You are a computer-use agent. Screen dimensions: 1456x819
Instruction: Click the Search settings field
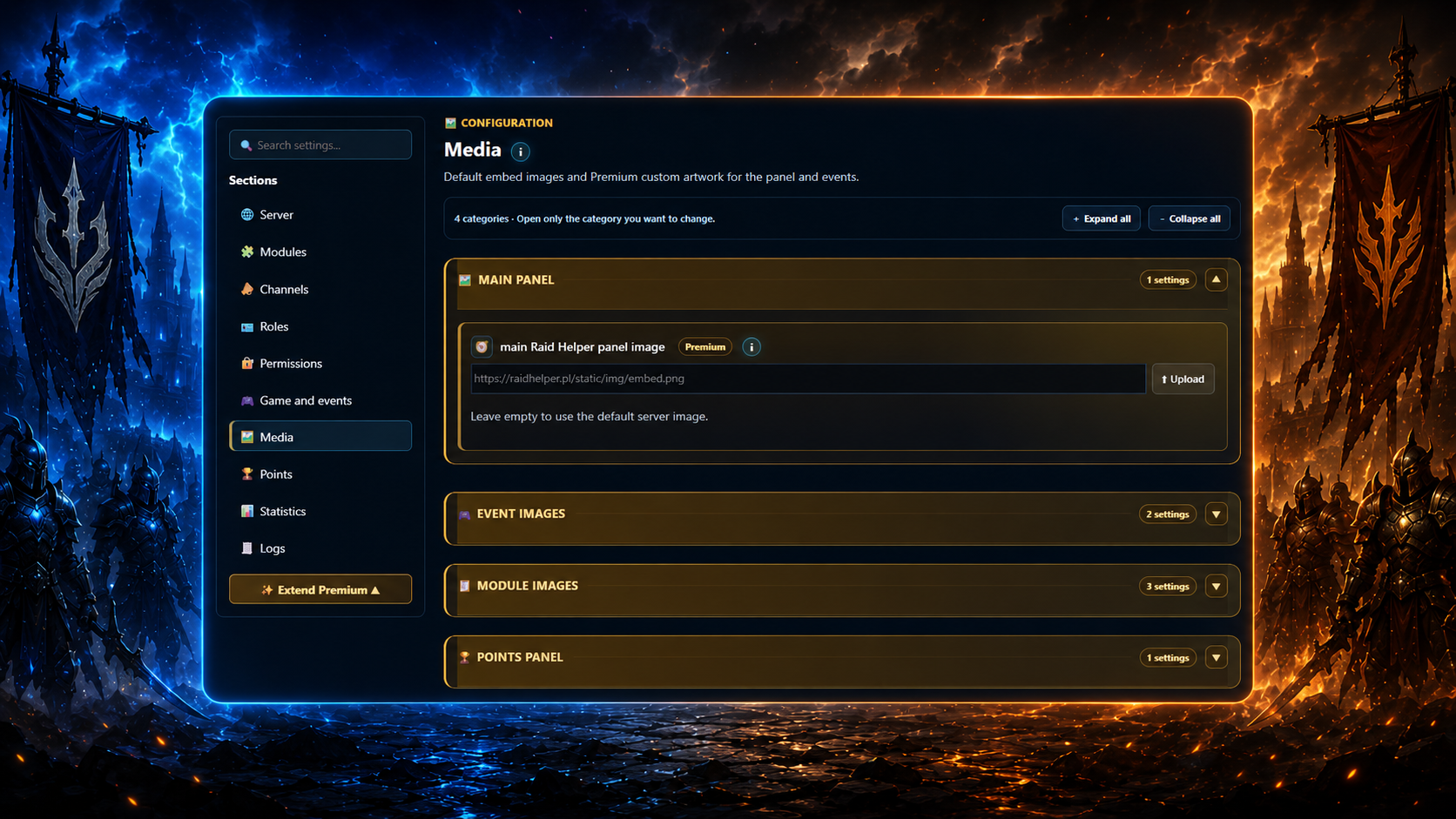coord(320,144)
